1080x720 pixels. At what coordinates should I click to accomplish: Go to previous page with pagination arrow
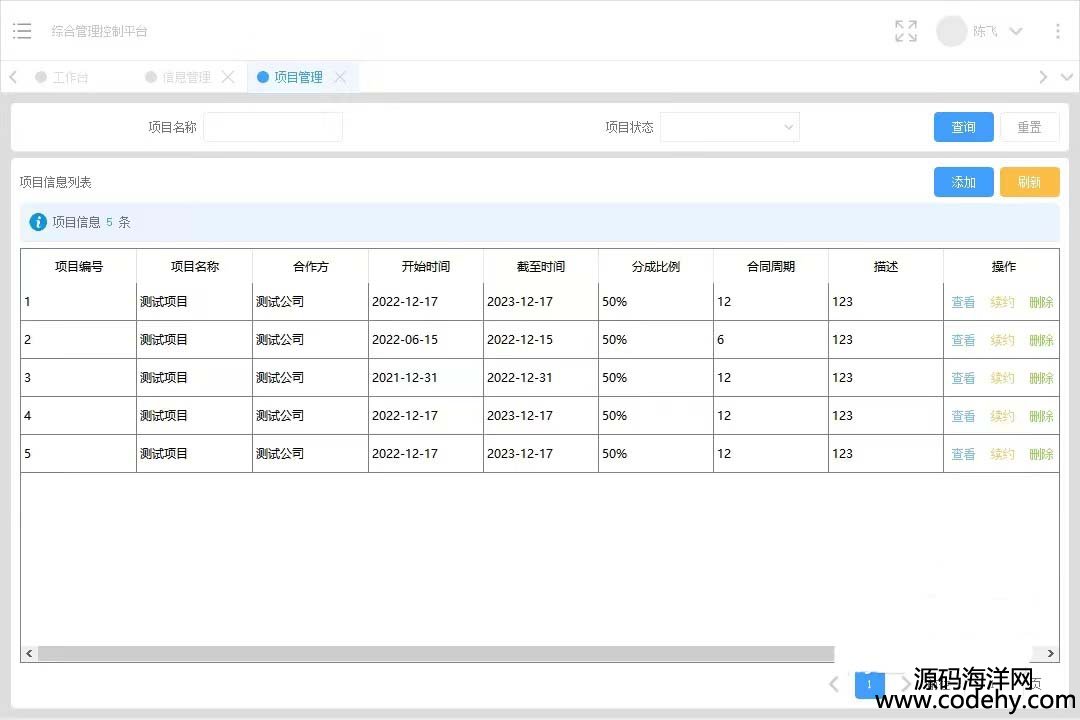coord(834,684)
